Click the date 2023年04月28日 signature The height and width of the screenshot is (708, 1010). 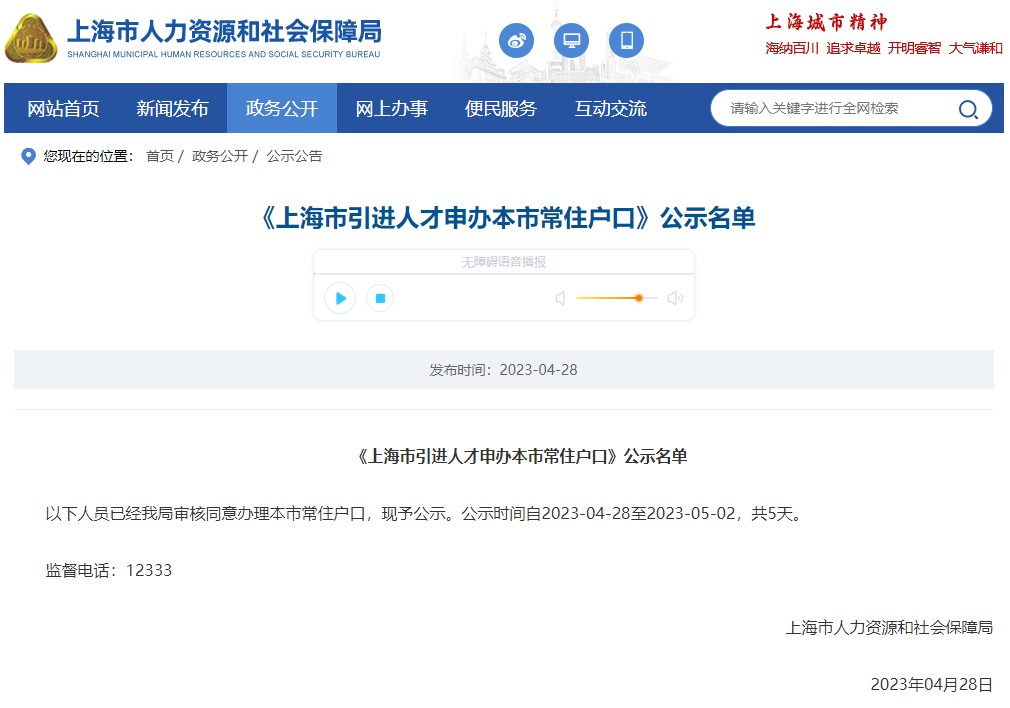pyautogui.click(x=931, y=684)
